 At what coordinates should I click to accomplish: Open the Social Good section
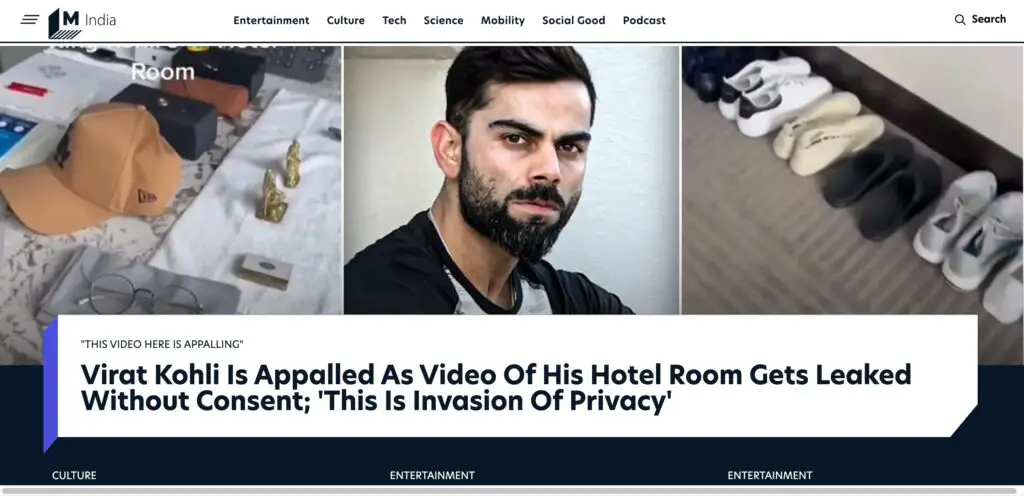click(x=573, y=20)
